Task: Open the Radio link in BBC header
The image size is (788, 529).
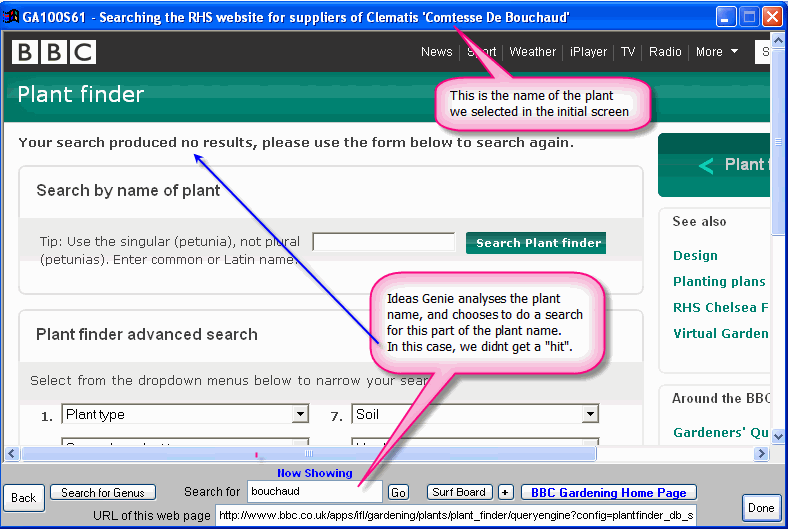Action: (x=665, y=52)
